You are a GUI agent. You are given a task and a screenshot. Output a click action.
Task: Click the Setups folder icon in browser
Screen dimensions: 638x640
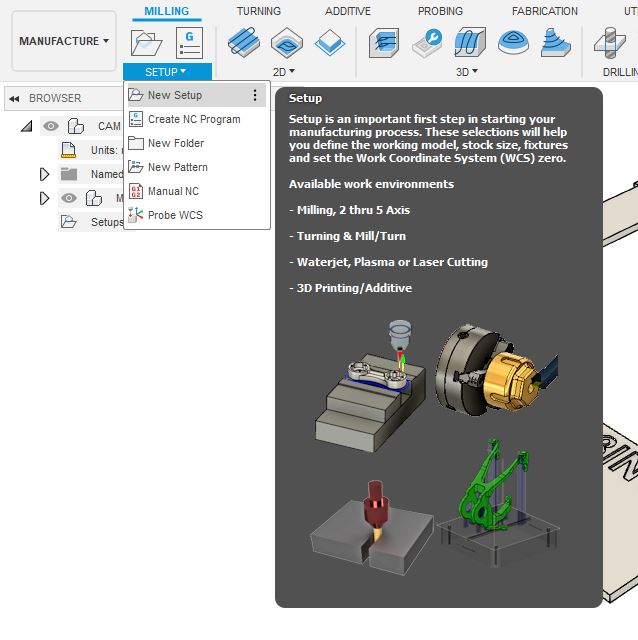[x=69, y=222]
